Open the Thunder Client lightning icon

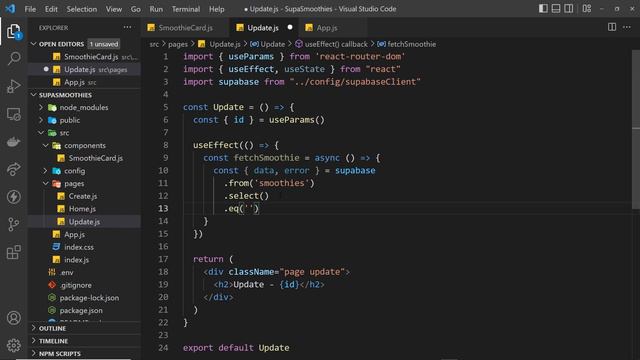pos(13,197)
